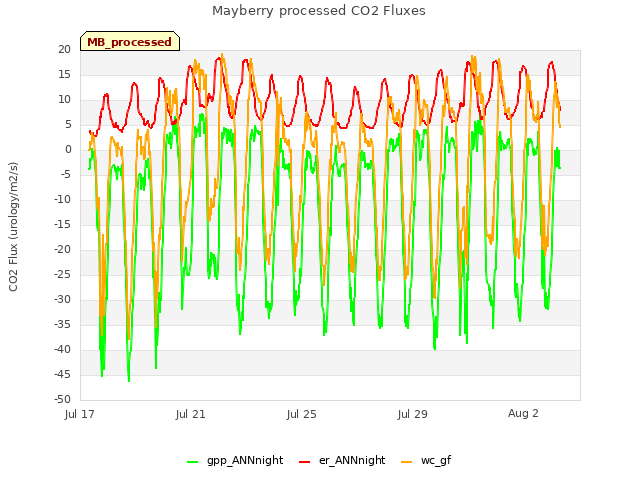Toggle the er_ANNnight legend entry
Screen dimensions: 640x480
coord(342,461)
